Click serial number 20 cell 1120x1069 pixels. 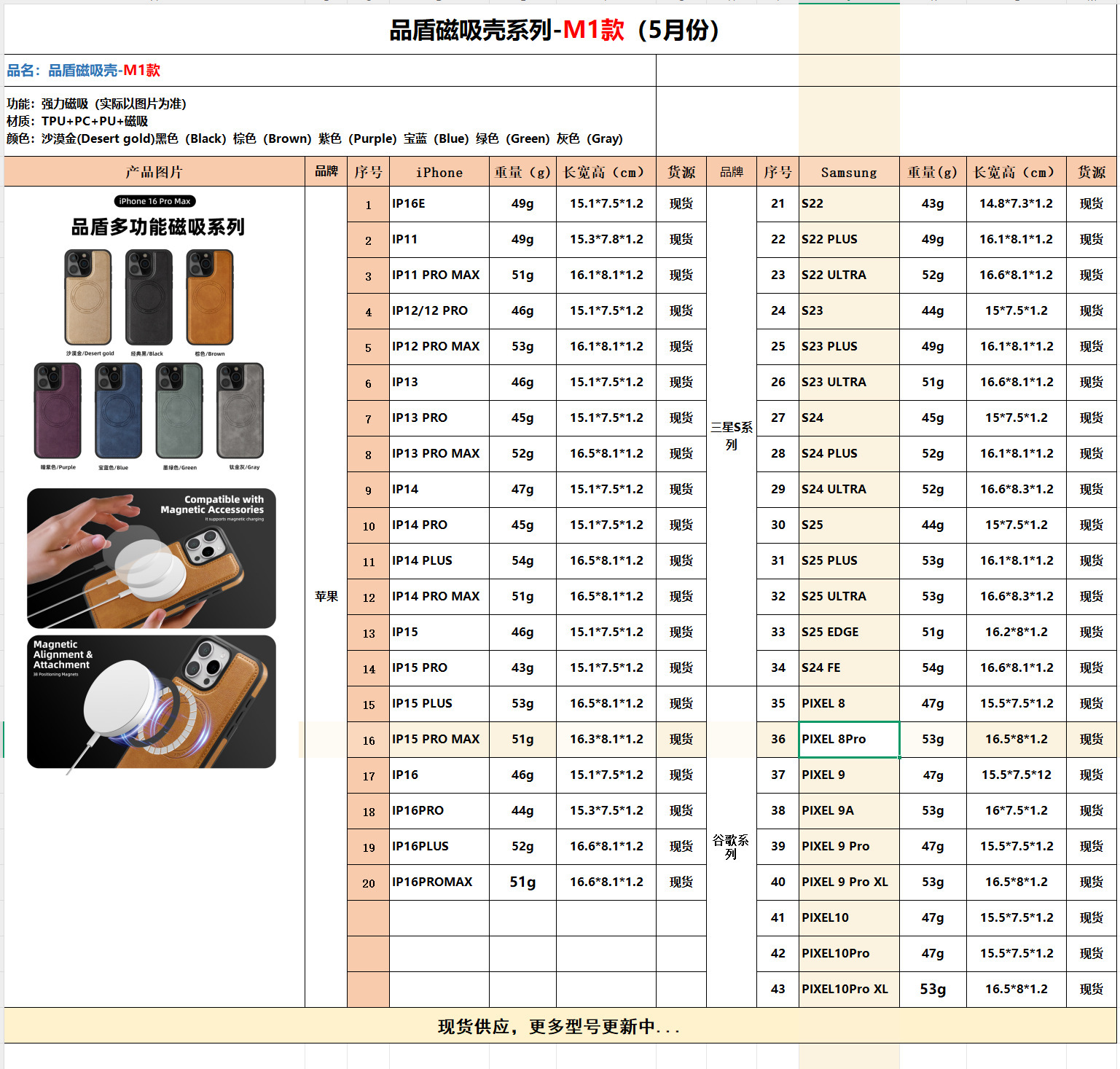(x=369, y=882)
